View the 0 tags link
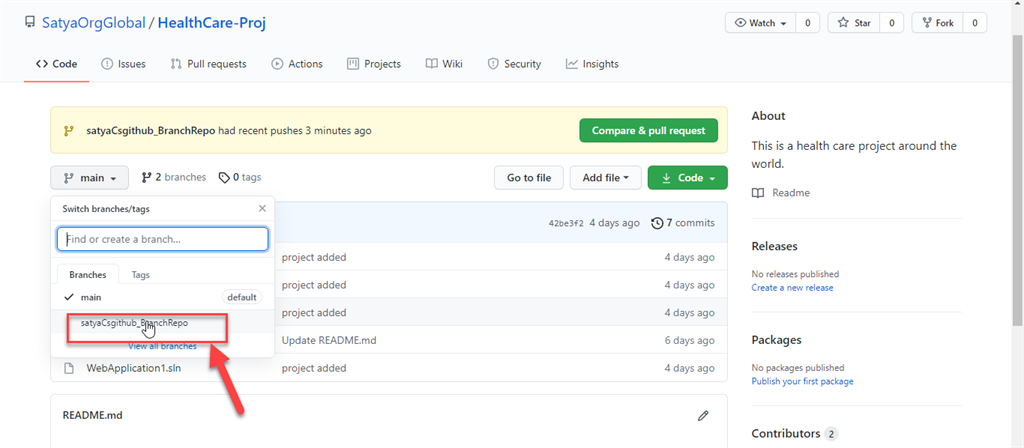Screen dimensions: 1024x448 point(240,177)
